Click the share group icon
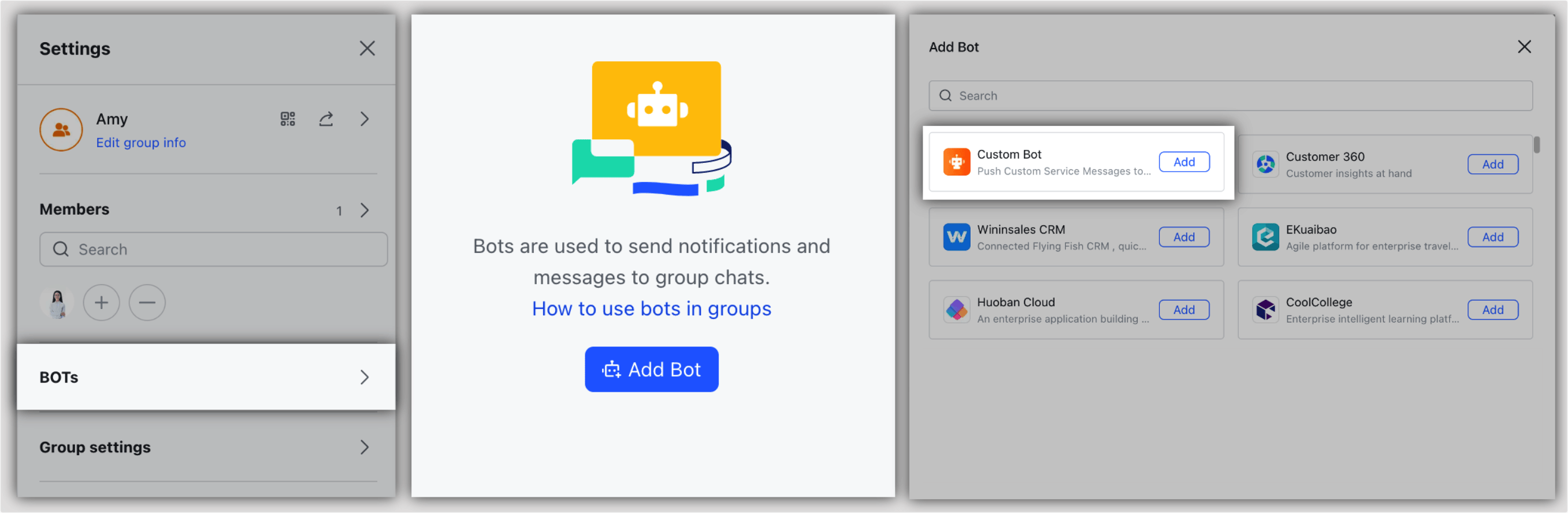Viewport: 1568px width, 513px height. pos(326,118)
